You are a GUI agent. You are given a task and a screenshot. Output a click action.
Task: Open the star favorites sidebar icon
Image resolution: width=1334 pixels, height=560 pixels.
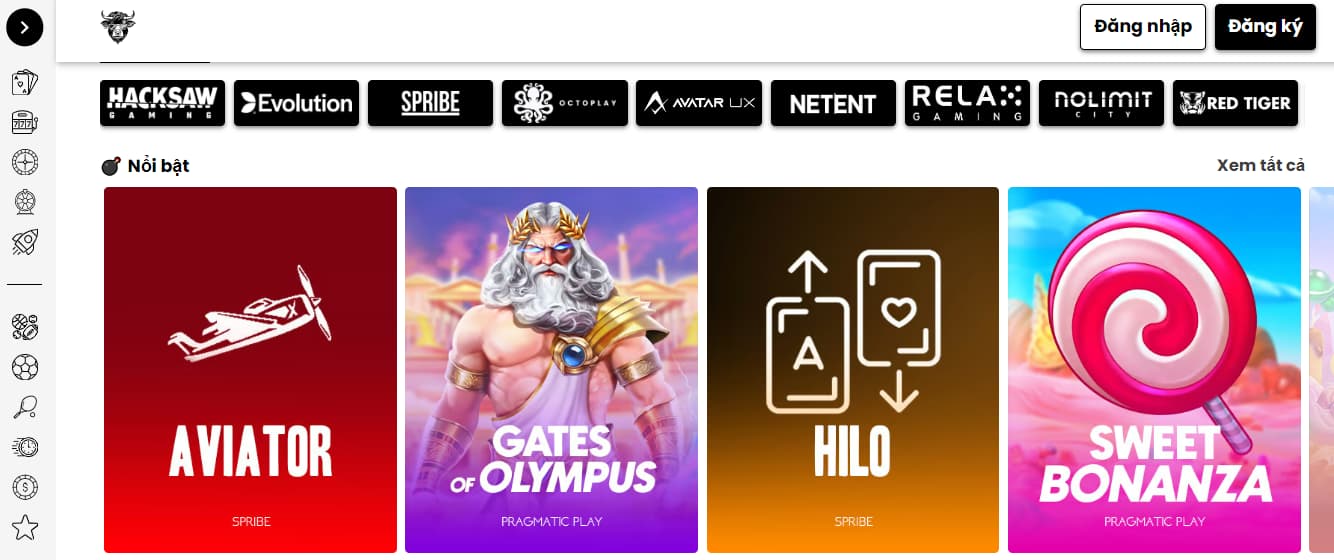[25, 527]
